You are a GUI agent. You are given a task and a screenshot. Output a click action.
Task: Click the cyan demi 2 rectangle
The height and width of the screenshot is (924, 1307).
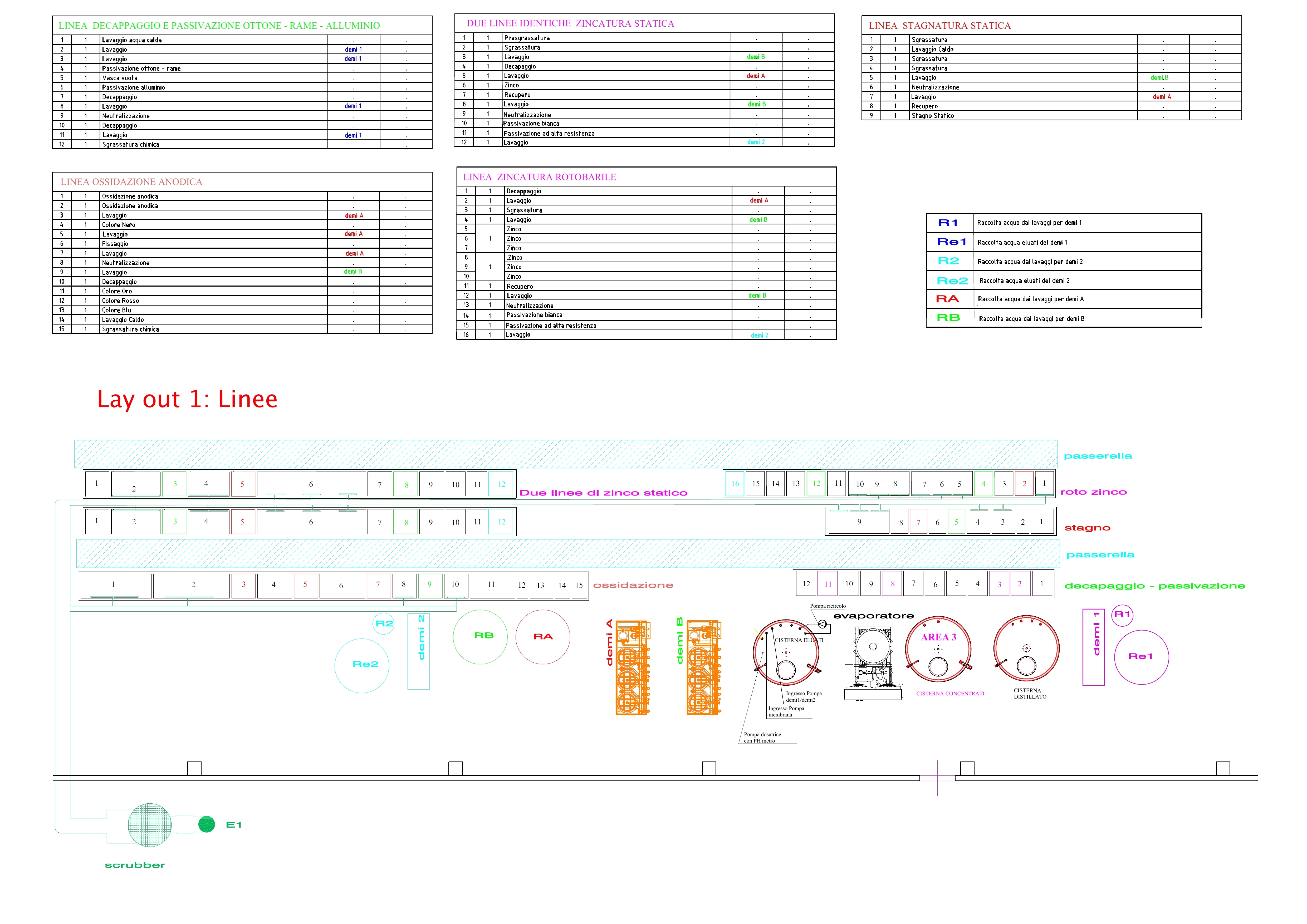[418, 652]
